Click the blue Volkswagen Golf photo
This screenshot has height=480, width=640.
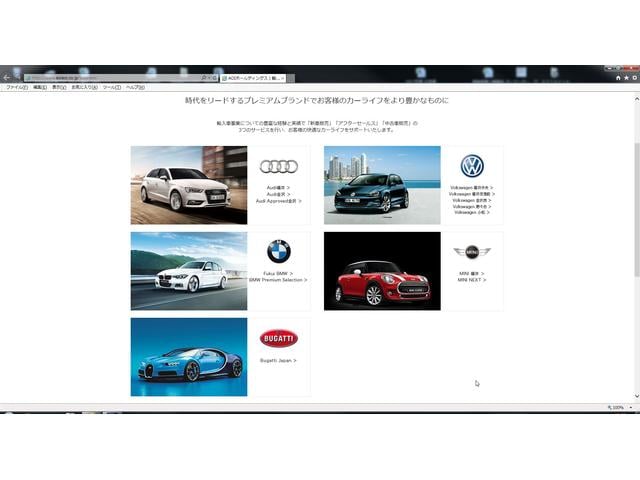382,185
